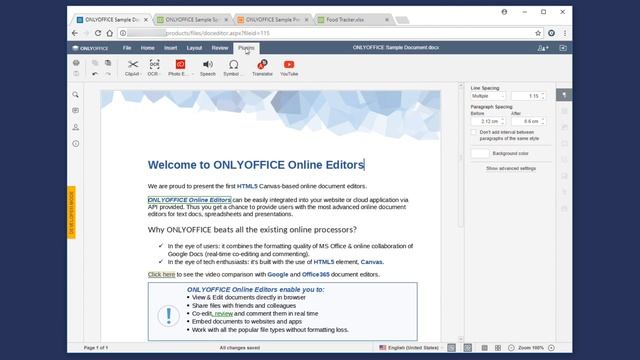Switch to the Layout tab
Screen dimensions: 640x360
pos(194,48)
